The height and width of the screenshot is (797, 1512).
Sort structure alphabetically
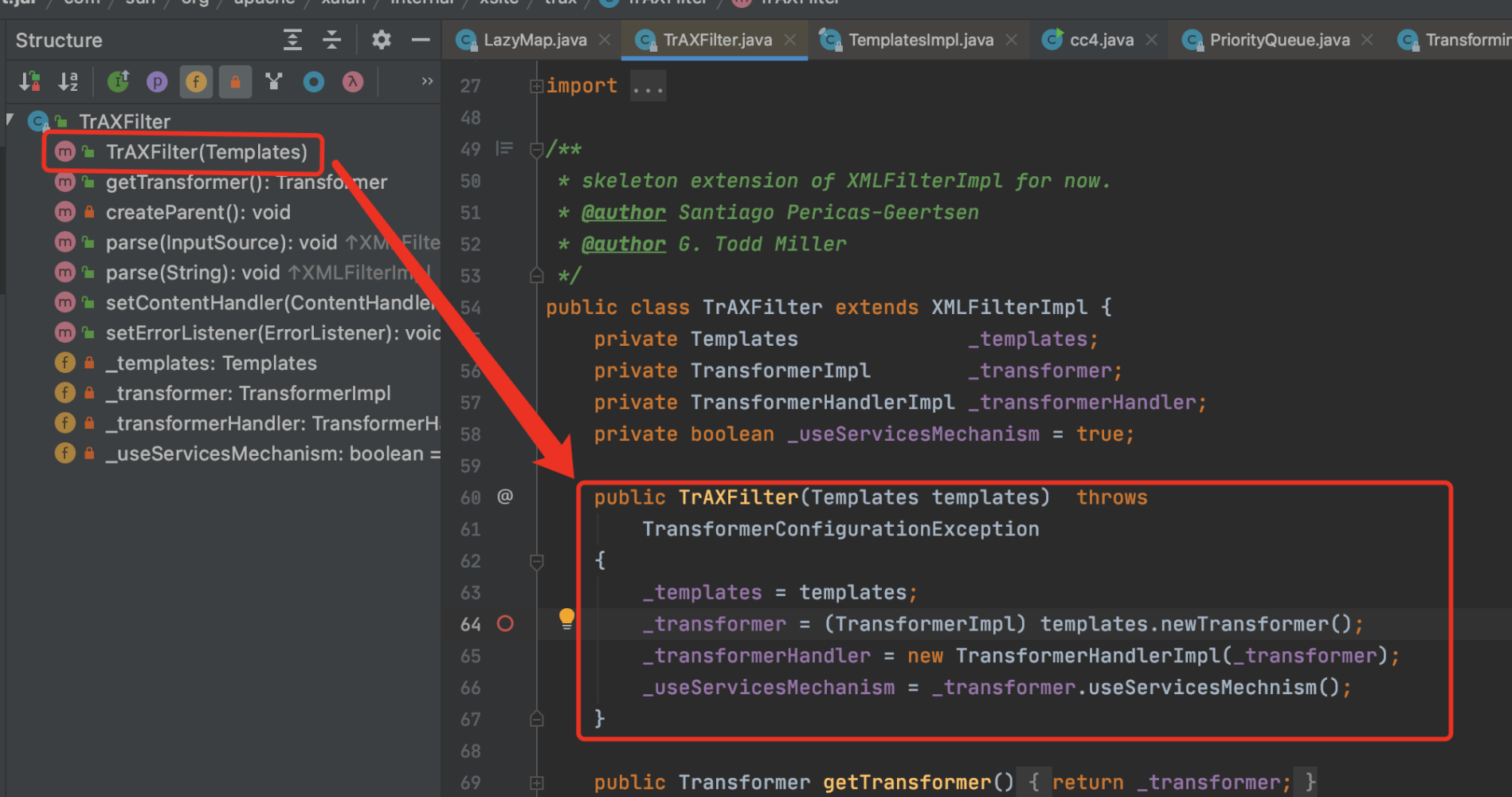[x=69, y=81]
